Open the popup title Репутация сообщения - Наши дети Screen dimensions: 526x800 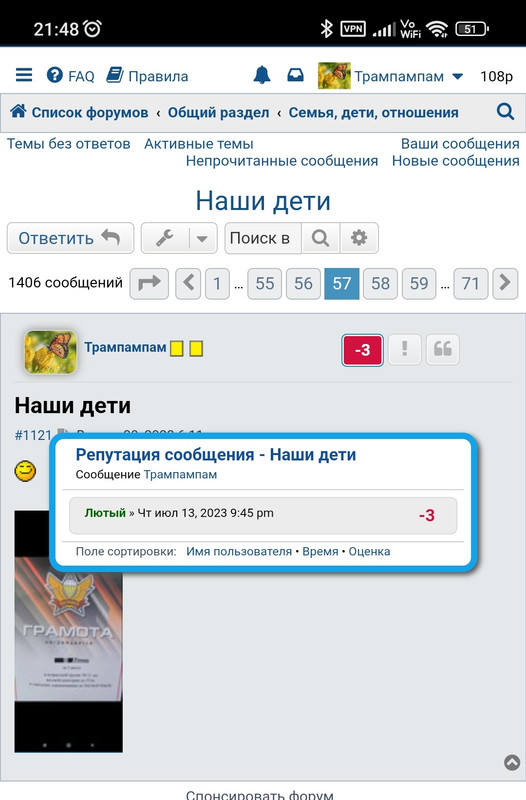[216, 454]
